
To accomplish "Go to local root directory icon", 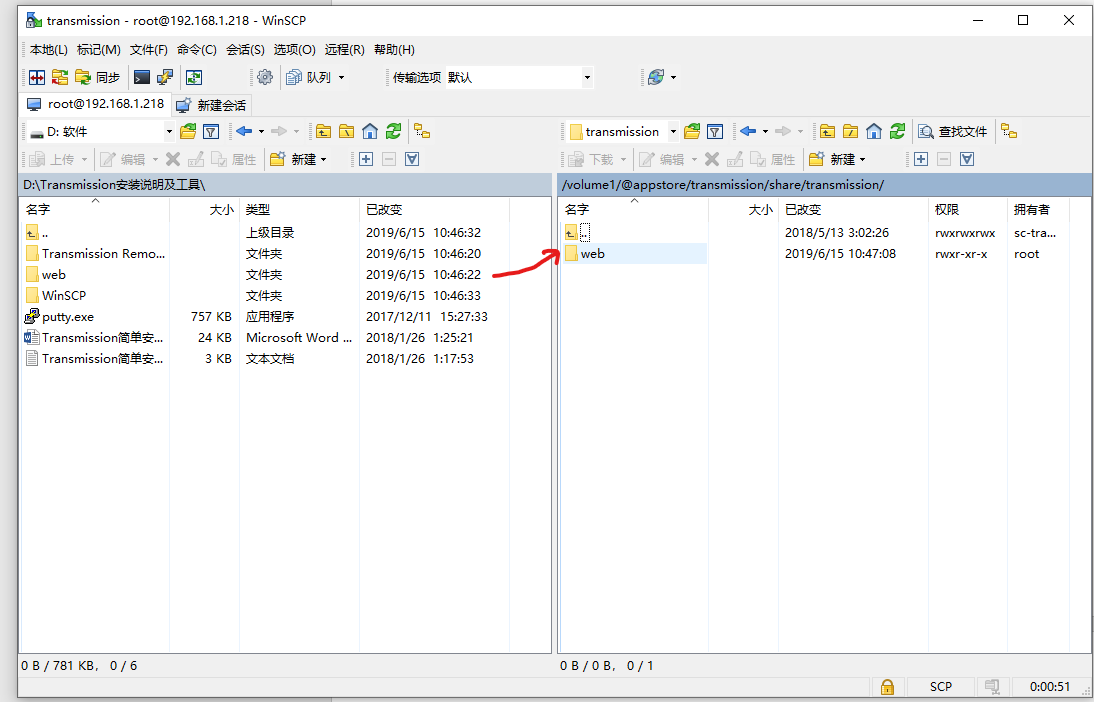I will point(347,131).
